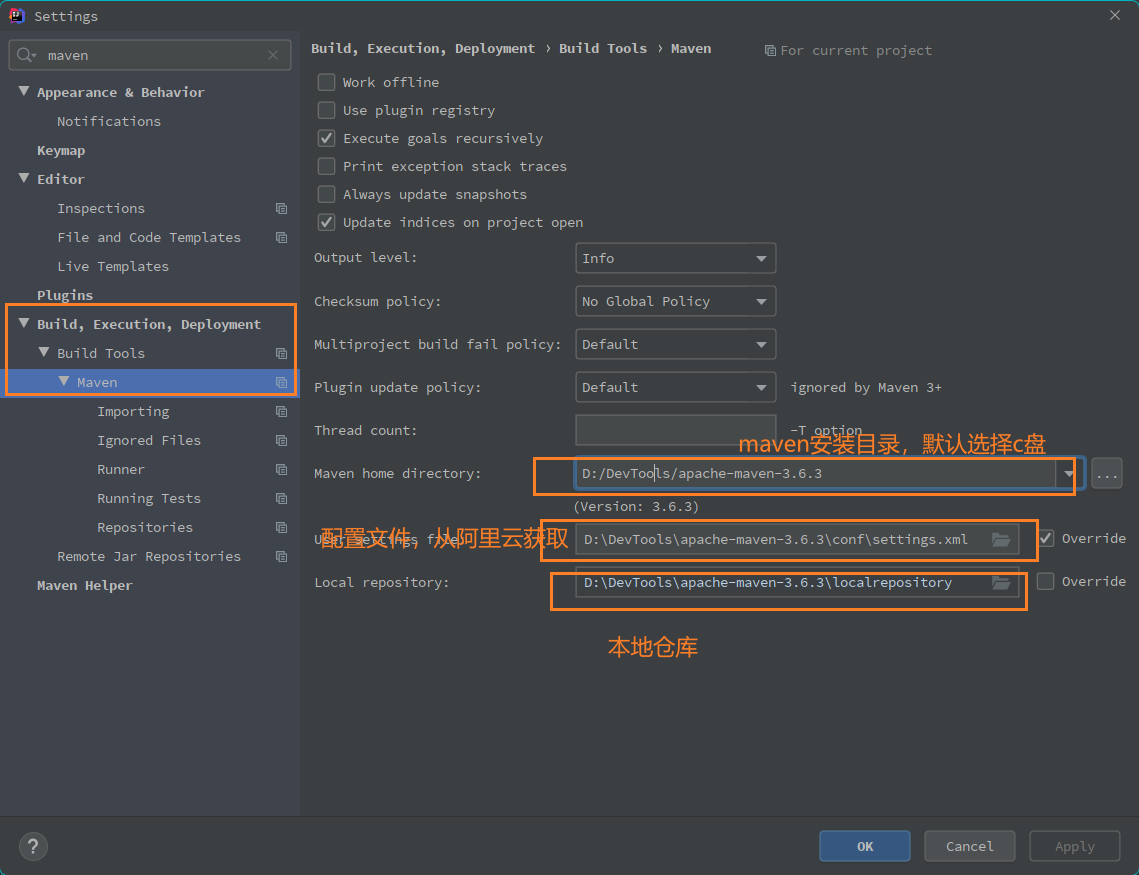Clear the maven search field text
Viewport: 1139px width, 875px height.
273,55
